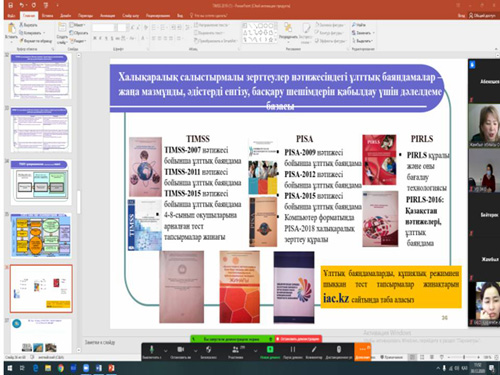The image size is (500, 375).
Task: Open the File (Файл) tab
Action: pyautogui.click(x=11, y=15)
